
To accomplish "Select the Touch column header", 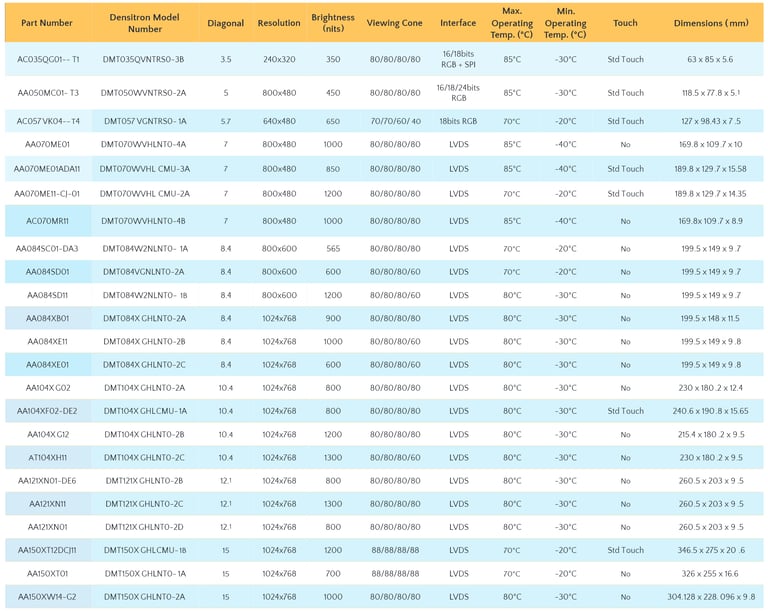I will pyautogui.click(x=625, y=23).
